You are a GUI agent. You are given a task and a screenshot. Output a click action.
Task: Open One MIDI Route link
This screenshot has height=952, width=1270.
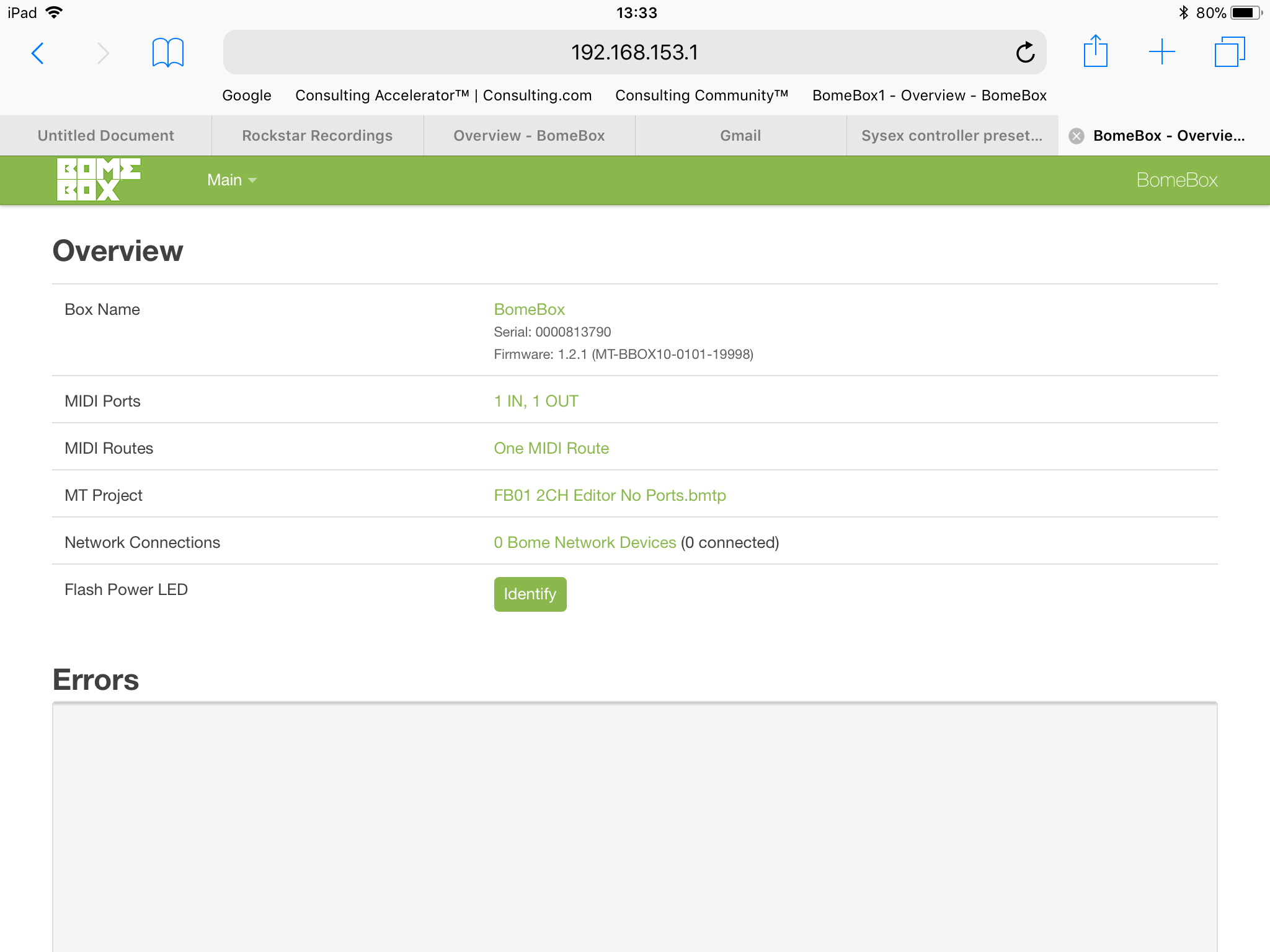coord(551,448)
